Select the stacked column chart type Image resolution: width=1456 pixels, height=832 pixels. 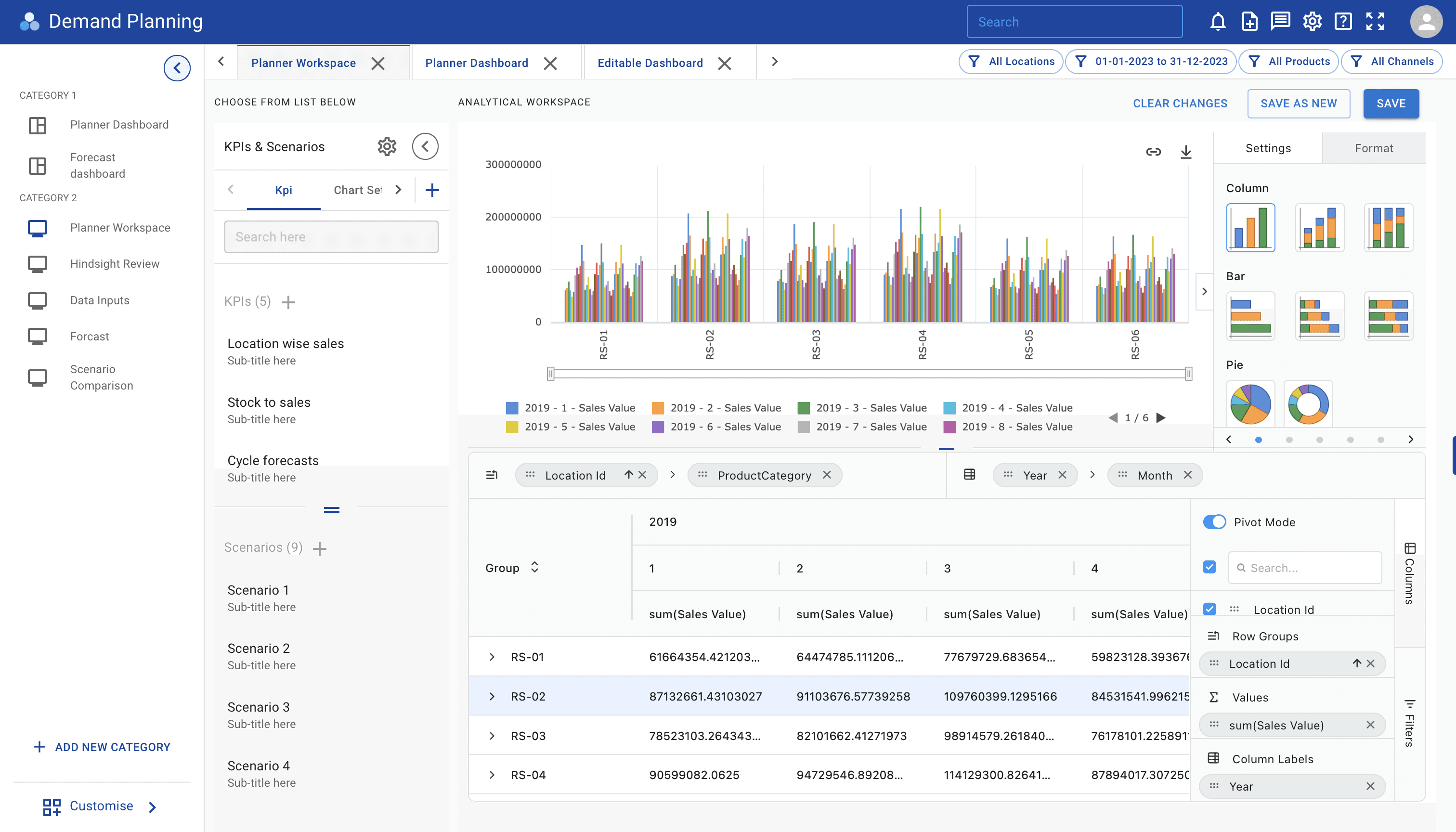[x=1319, y=227]
